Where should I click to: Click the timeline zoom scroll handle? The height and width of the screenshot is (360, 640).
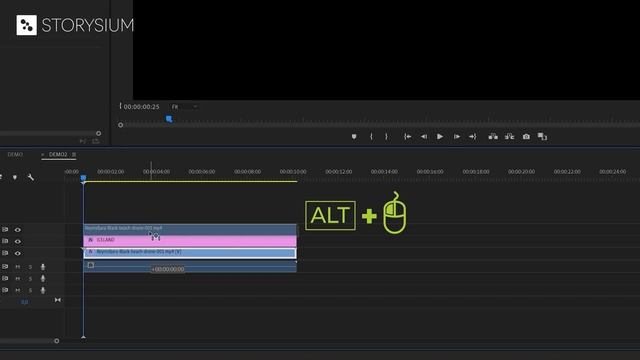coord(57,341)
